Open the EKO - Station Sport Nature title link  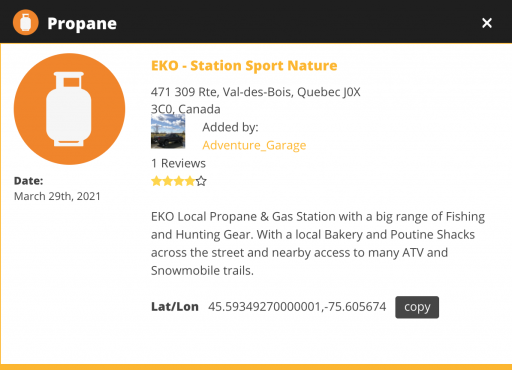[x=244, y=66]
